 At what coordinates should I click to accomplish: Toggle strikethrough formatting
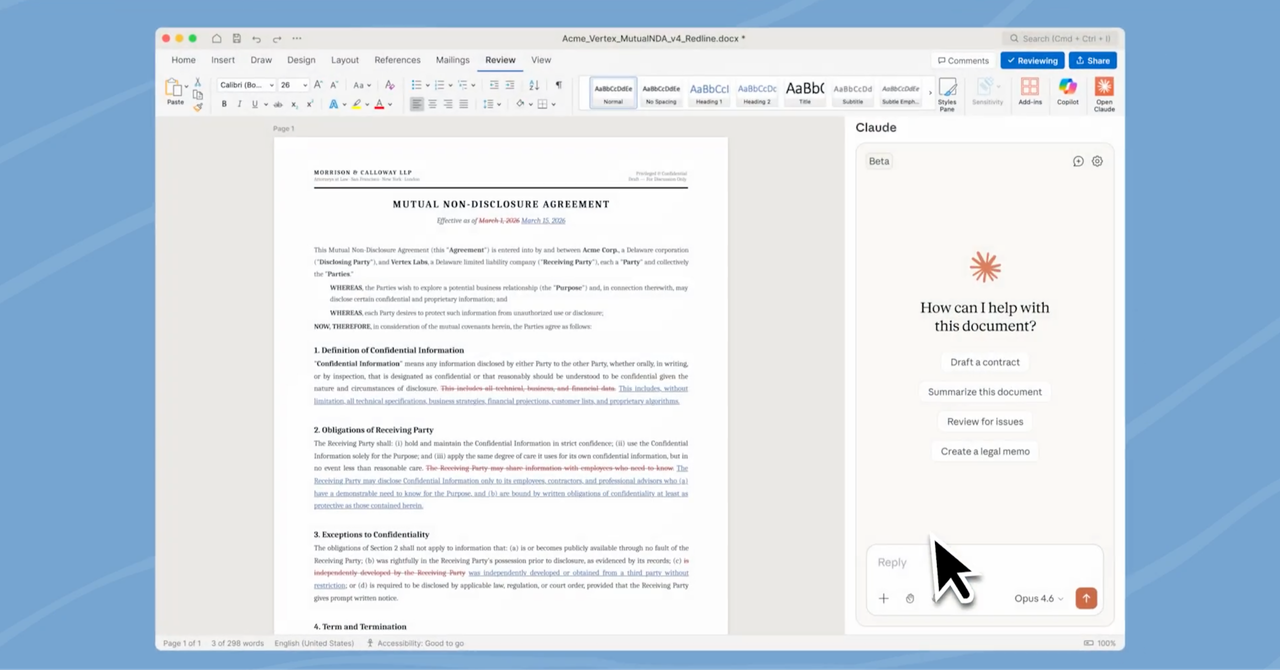point(277,104)
